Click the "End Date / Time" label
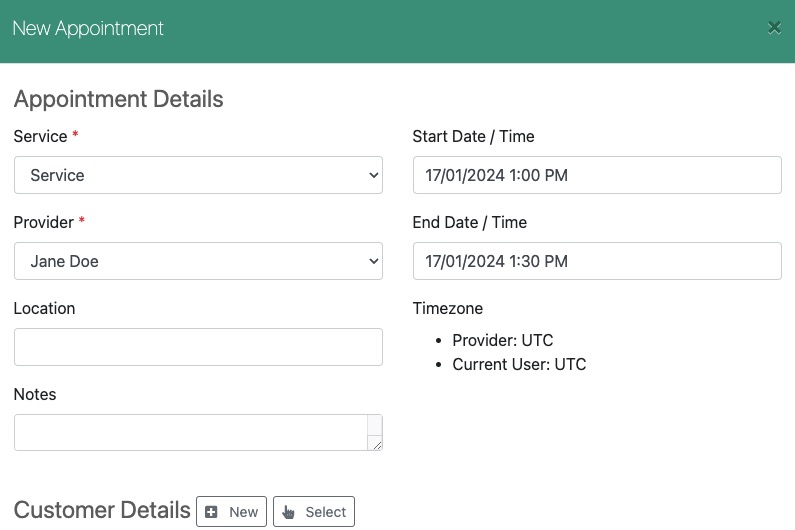Image resolution: width=795 pixels, height=530 pixels. pyautogui.click(x=469, y=222)
